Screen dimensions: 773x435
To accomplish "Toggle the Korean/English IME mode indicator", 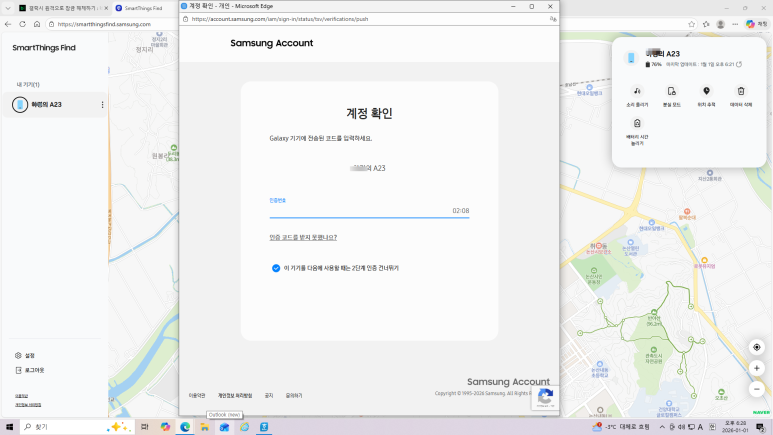I will [x=700, y=427].
